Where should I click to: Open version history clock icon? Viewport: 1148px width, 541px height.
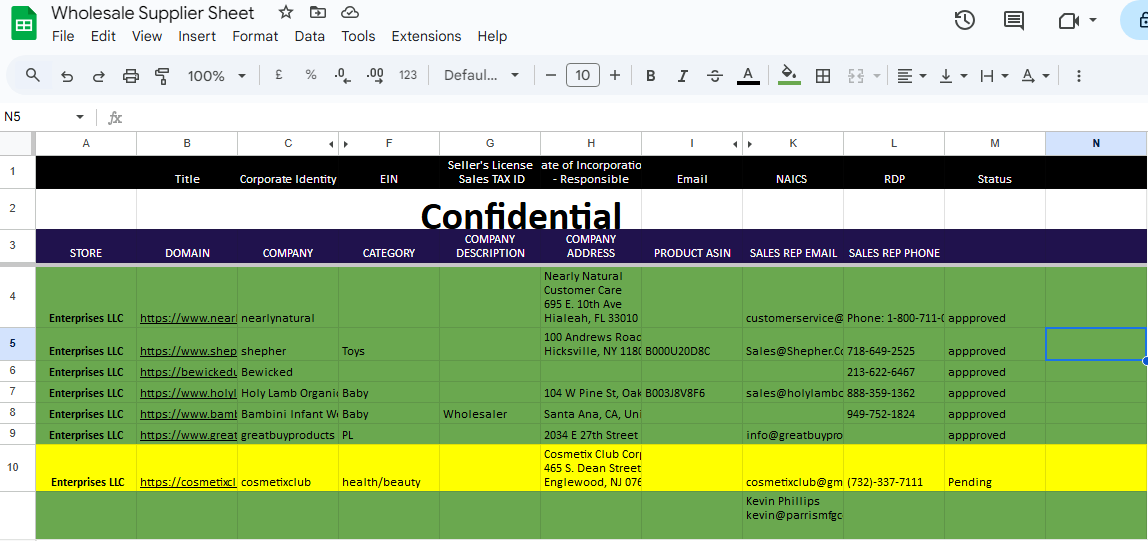coord(965,20)
